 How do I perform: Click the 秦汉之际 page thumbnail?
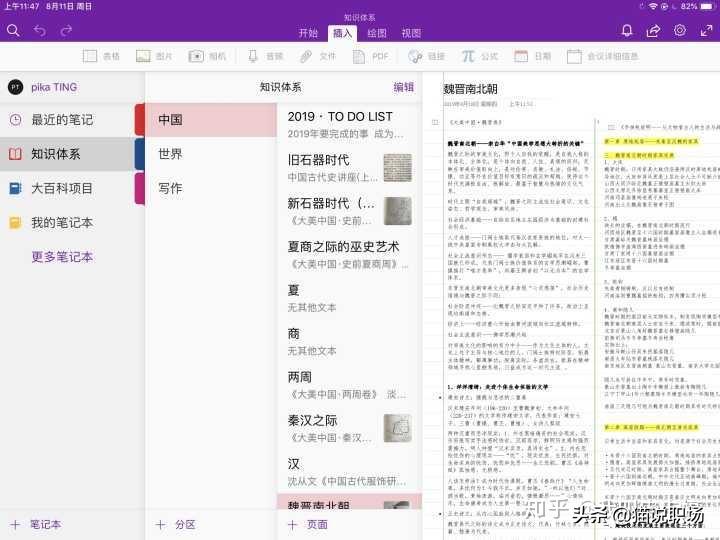click(x=398, y=428)
